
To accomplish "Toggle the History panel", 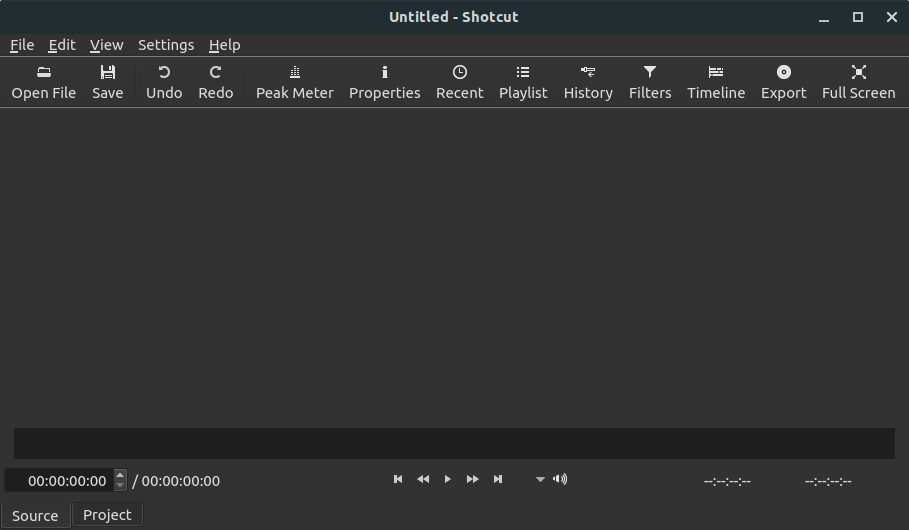I will pyautogui.click(x=588, y=81).
